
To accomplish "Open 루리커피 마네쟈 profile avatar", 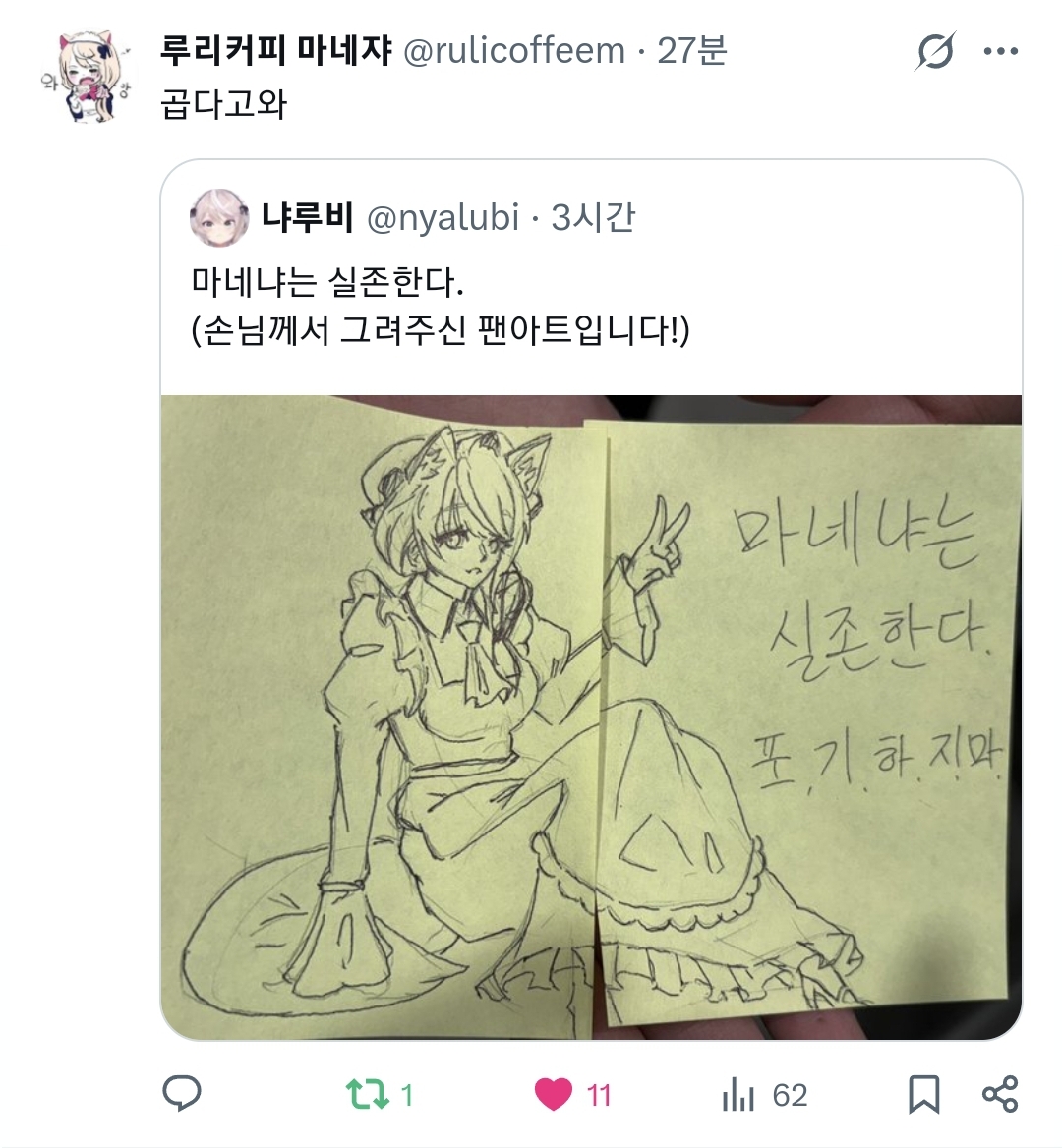I will pyautogui.click(x=88, y=76).
